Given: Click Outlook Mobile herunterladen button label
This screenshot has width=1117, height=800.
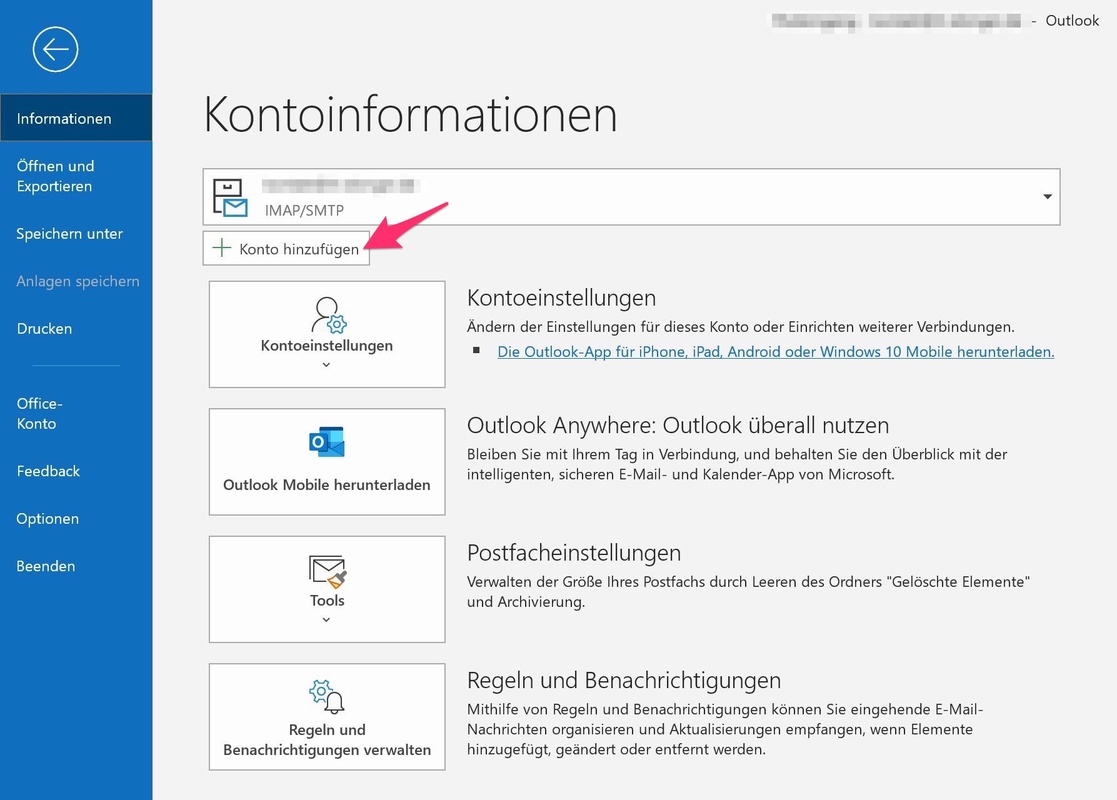Looking at the screenshot, I should tap(327, 484).
